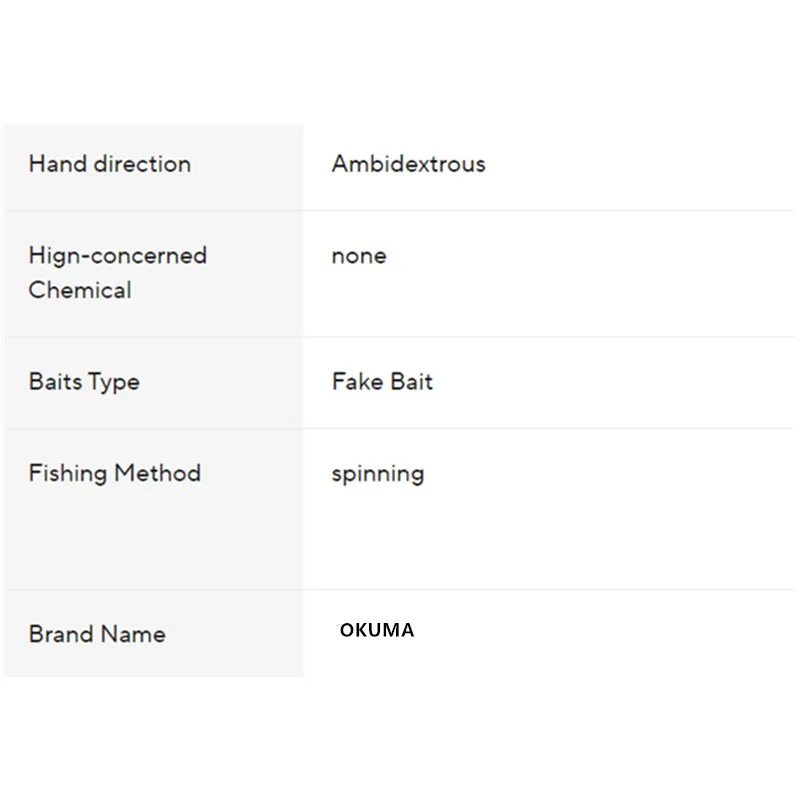
Task: Select the 'none' chemical value
Action: pos(358,256)
